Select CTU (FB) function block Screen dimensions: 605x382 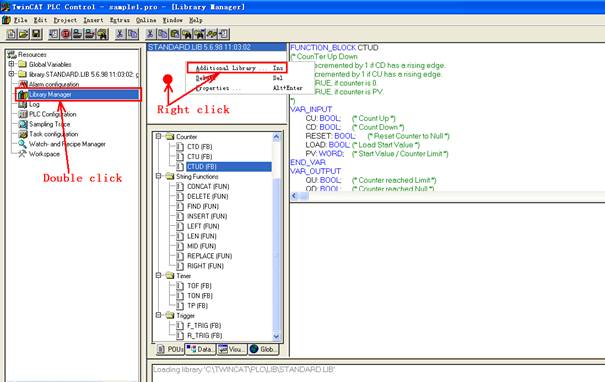coord(199,157)
